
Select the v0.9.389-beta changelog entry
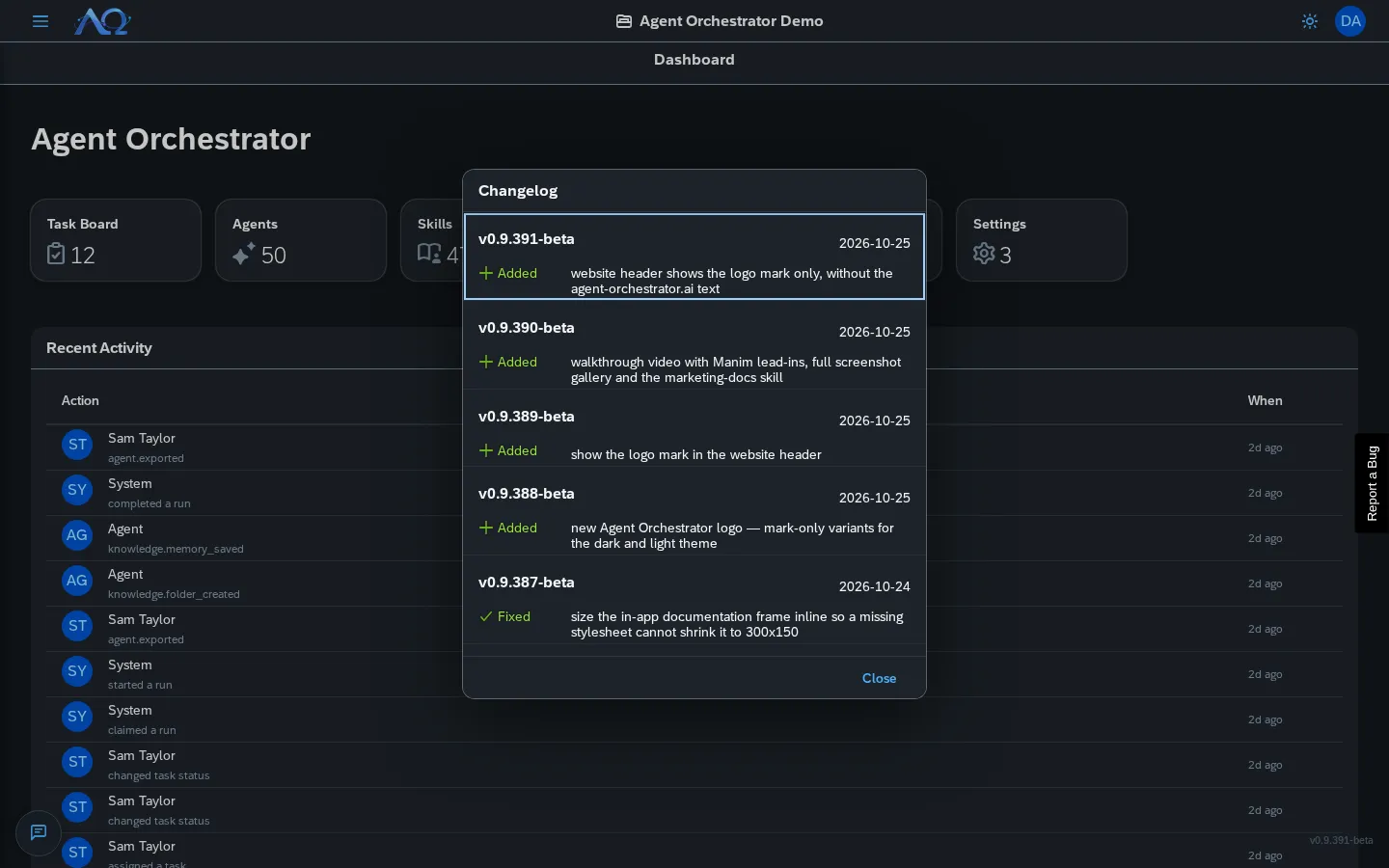click(694, 428)
